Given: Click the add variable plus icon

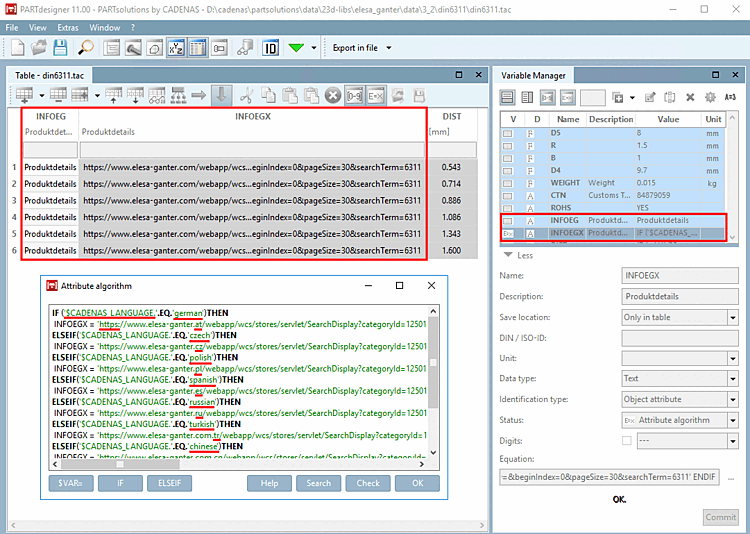Looking at the screenshot, I should (x=617, y=97).
